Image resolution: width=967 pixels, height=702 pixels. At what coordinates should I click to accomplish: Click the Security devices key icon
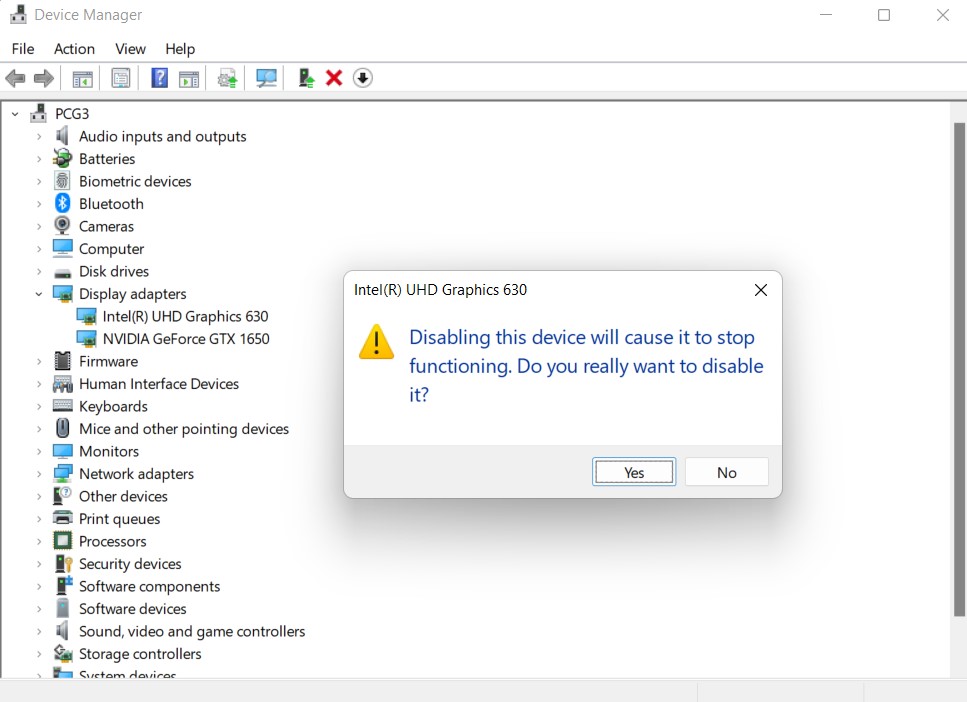pyautogui.click(x=63, y=564)
